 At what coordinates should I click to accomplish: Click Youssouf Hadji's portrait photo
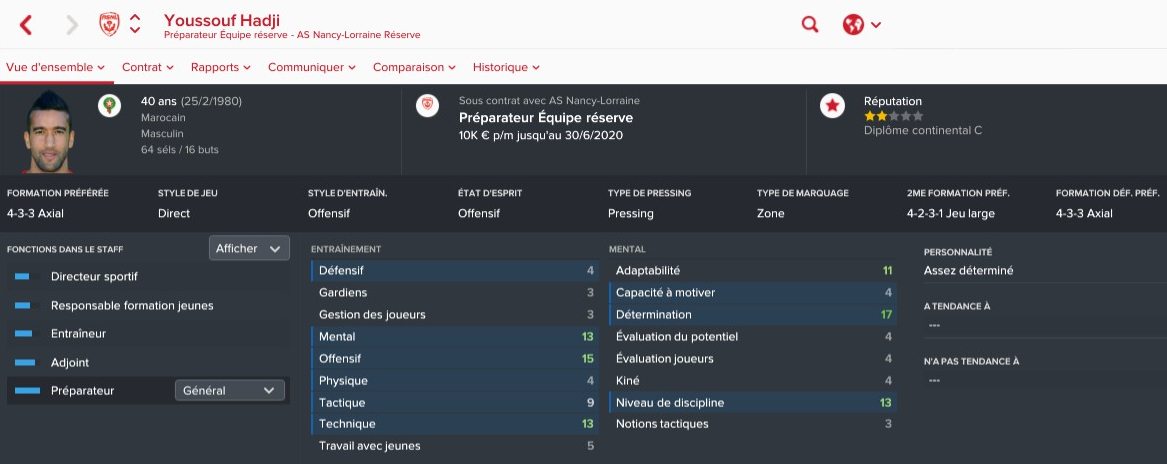(48, 130)
